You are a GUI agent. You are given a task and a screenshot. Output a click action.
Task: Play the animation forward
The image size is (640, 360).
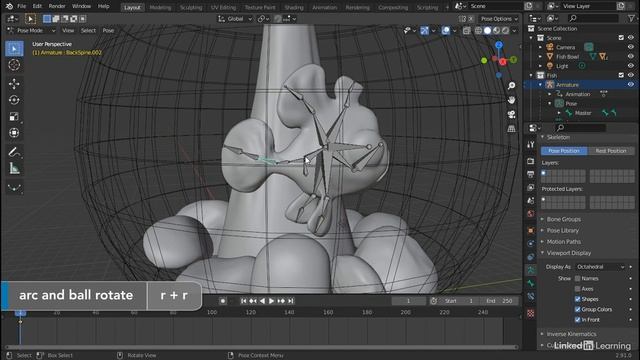coord(271,301)
